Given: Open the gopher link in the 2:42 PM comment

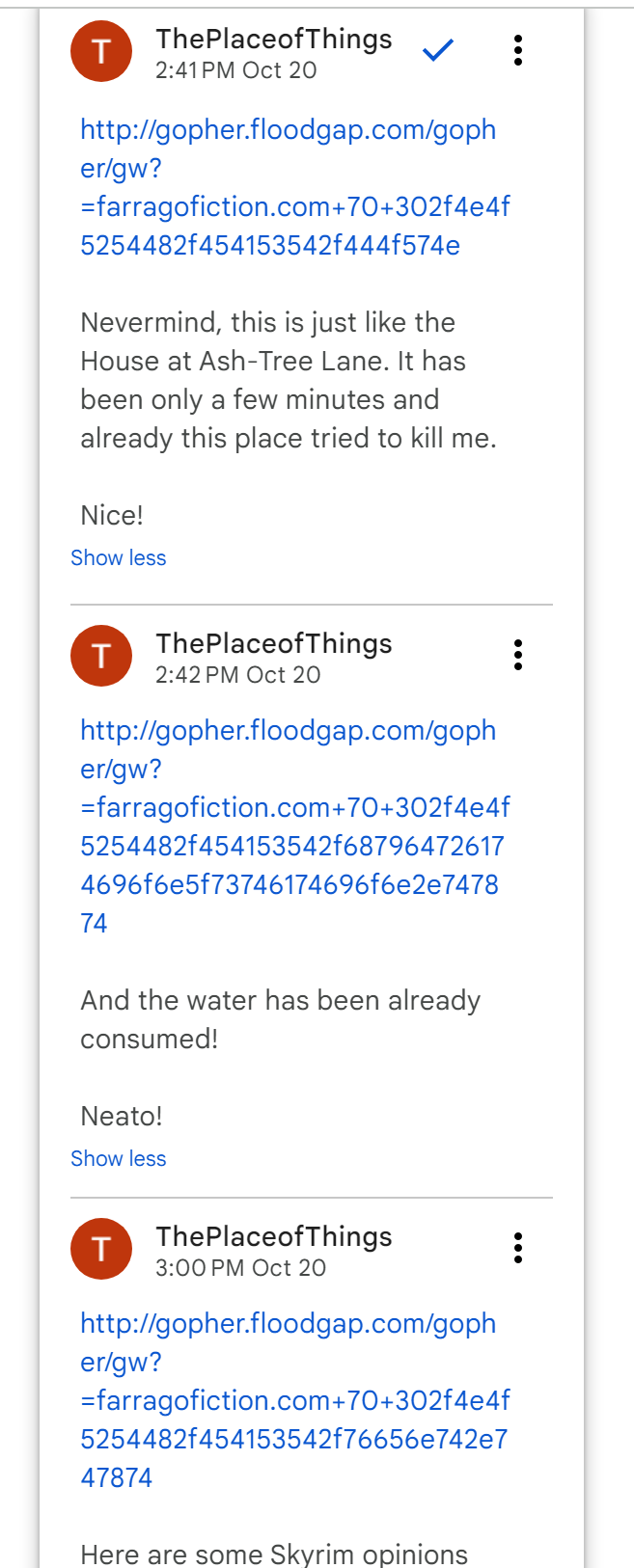Looking at the screenshot, I should (288, 826).
